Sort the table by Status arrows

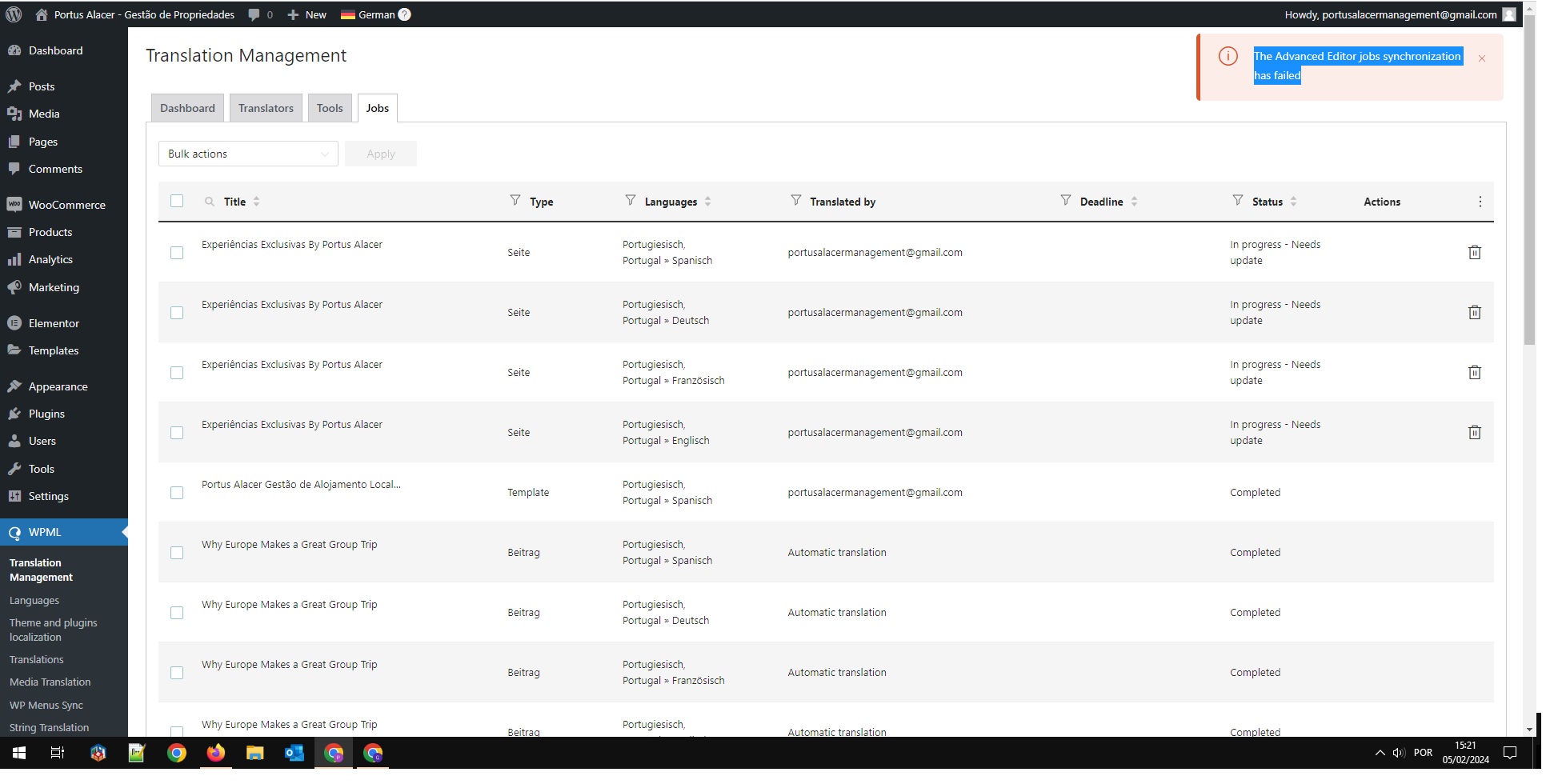pos(1294,202)
